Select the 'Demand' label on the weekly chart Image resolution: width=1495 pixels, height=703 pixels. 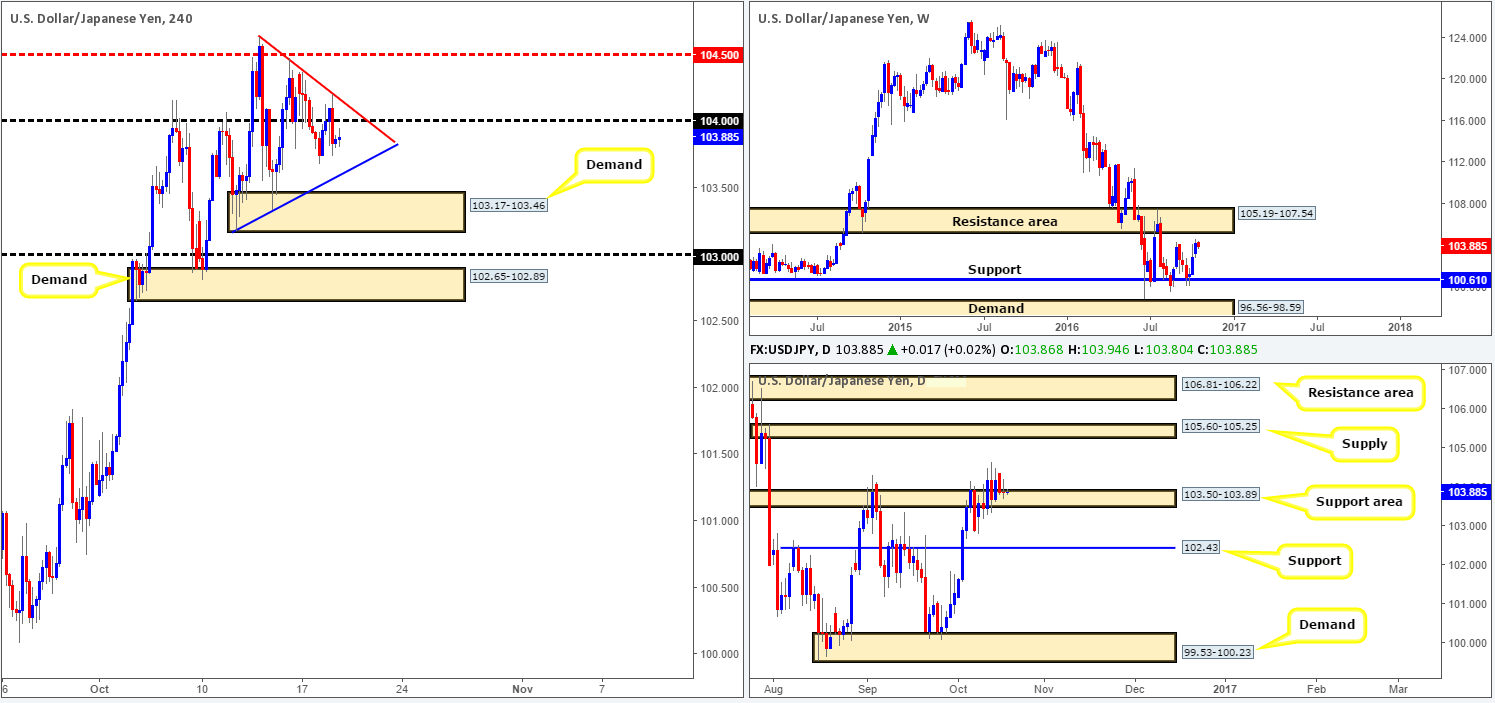point(995,308)
